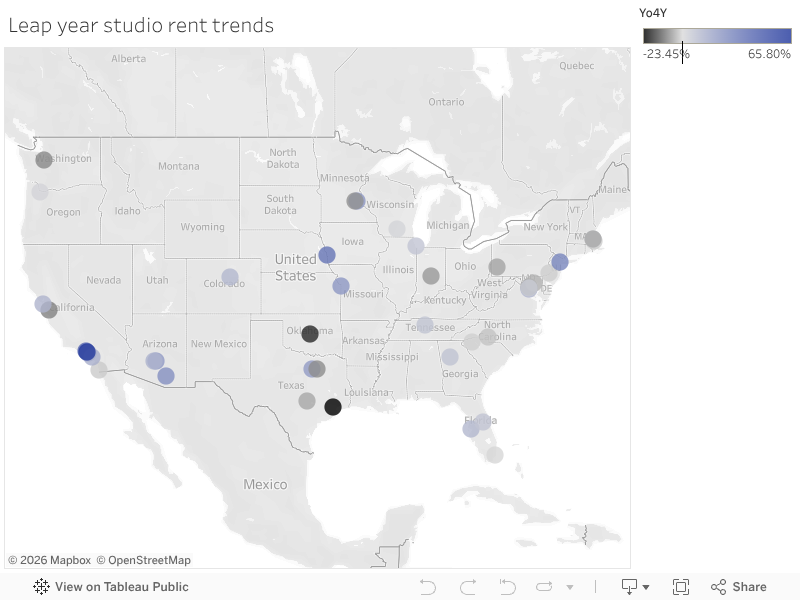Image resolution: width=800 pixels, height=600 pixels.
Task: Expand the replay speed dropdown arrow
Action: click(x=570, y=587)
